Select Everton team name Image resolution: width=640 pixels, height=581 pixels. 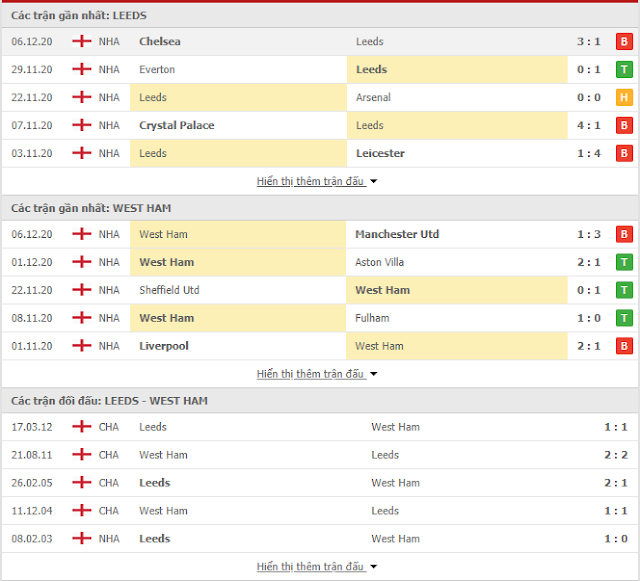[157, 69]
